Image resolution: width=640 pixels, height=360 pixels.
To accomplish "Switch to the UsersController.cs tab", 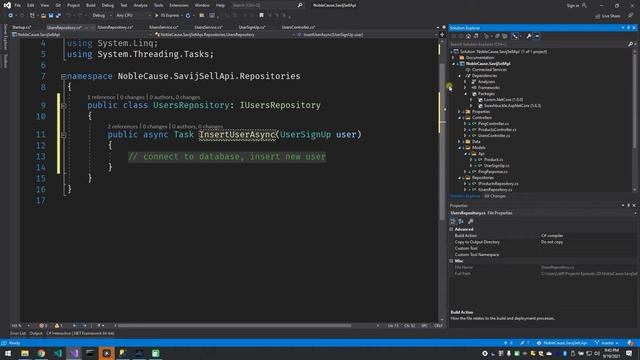I will click(x=298, y=27).
